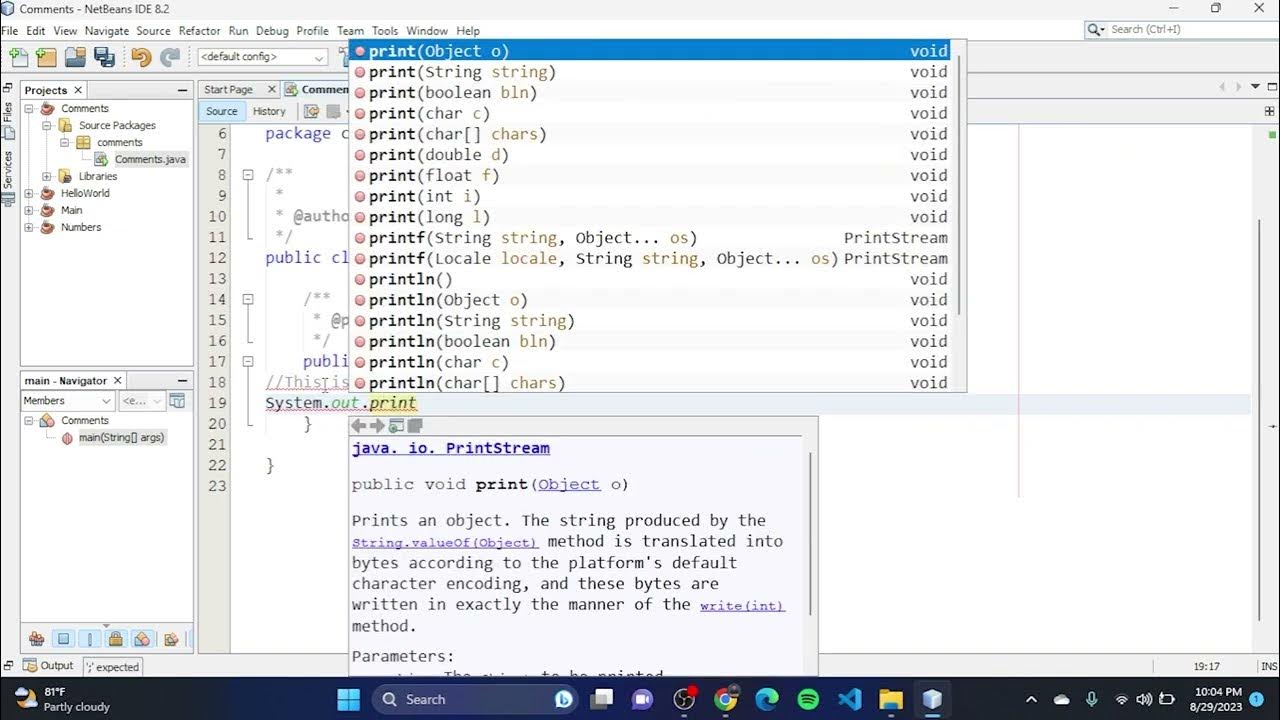Click the Open Project toolbar icon
The width and height of the screenshot is (1280, 720).
pos(75,57)
